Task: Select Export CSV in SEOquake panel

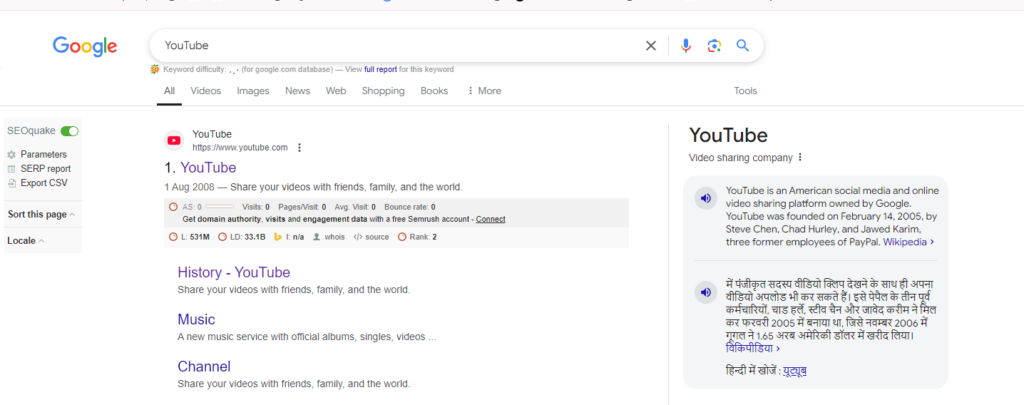Action: (44, 184)
